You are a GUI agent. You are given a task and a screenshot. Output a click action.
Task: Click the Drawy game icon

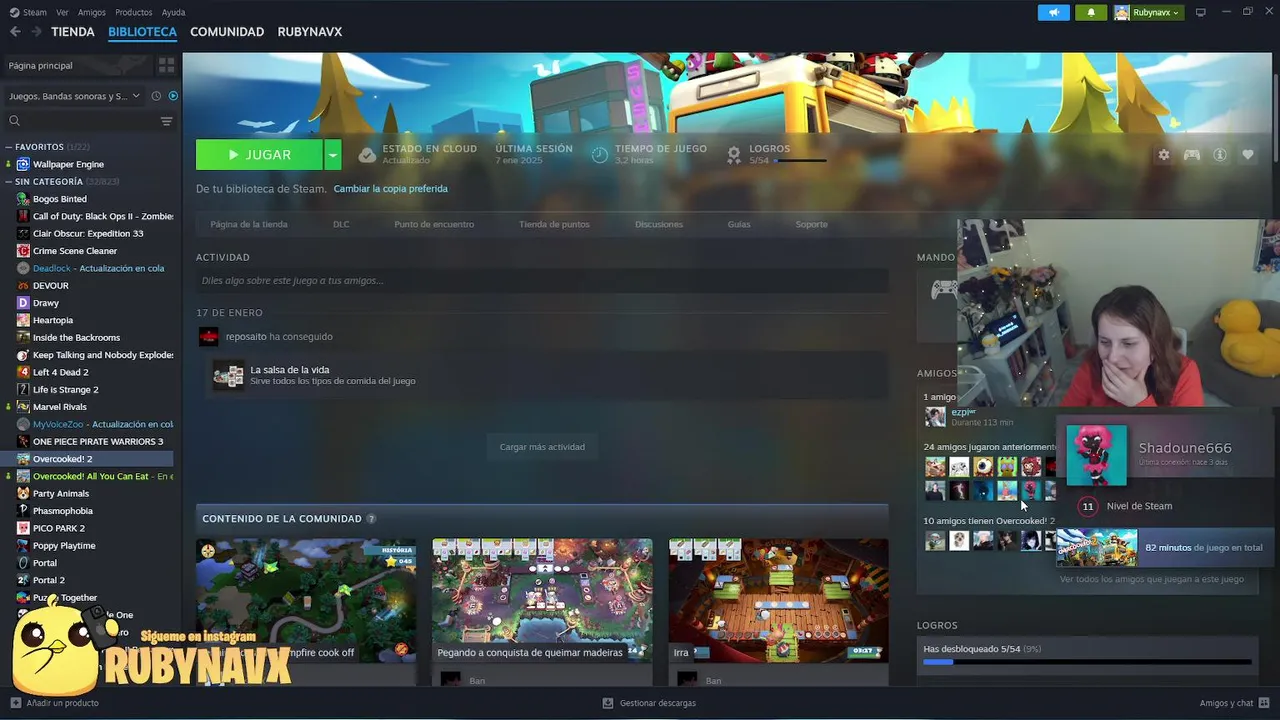[x=23, y=303]
